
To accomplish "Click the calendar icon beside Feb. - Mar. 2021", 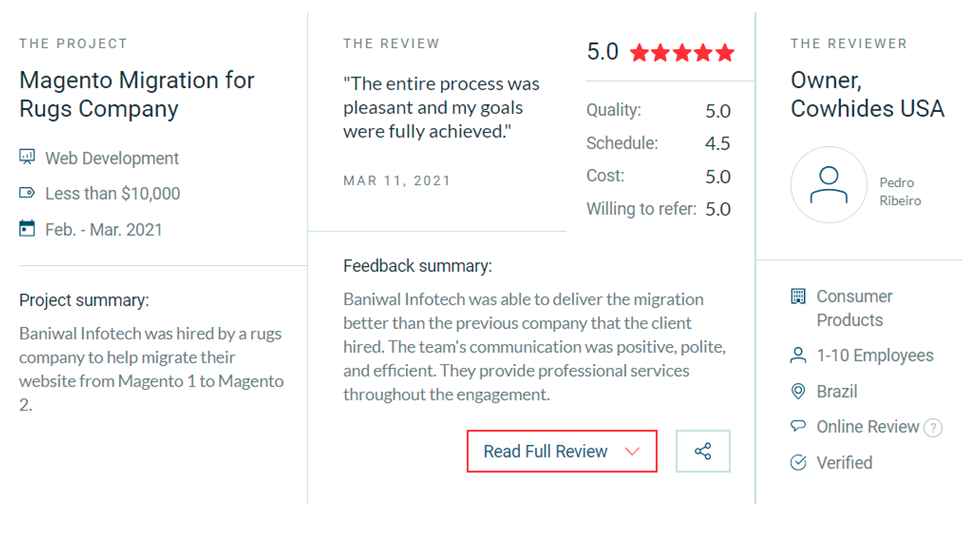I will 27,229.
